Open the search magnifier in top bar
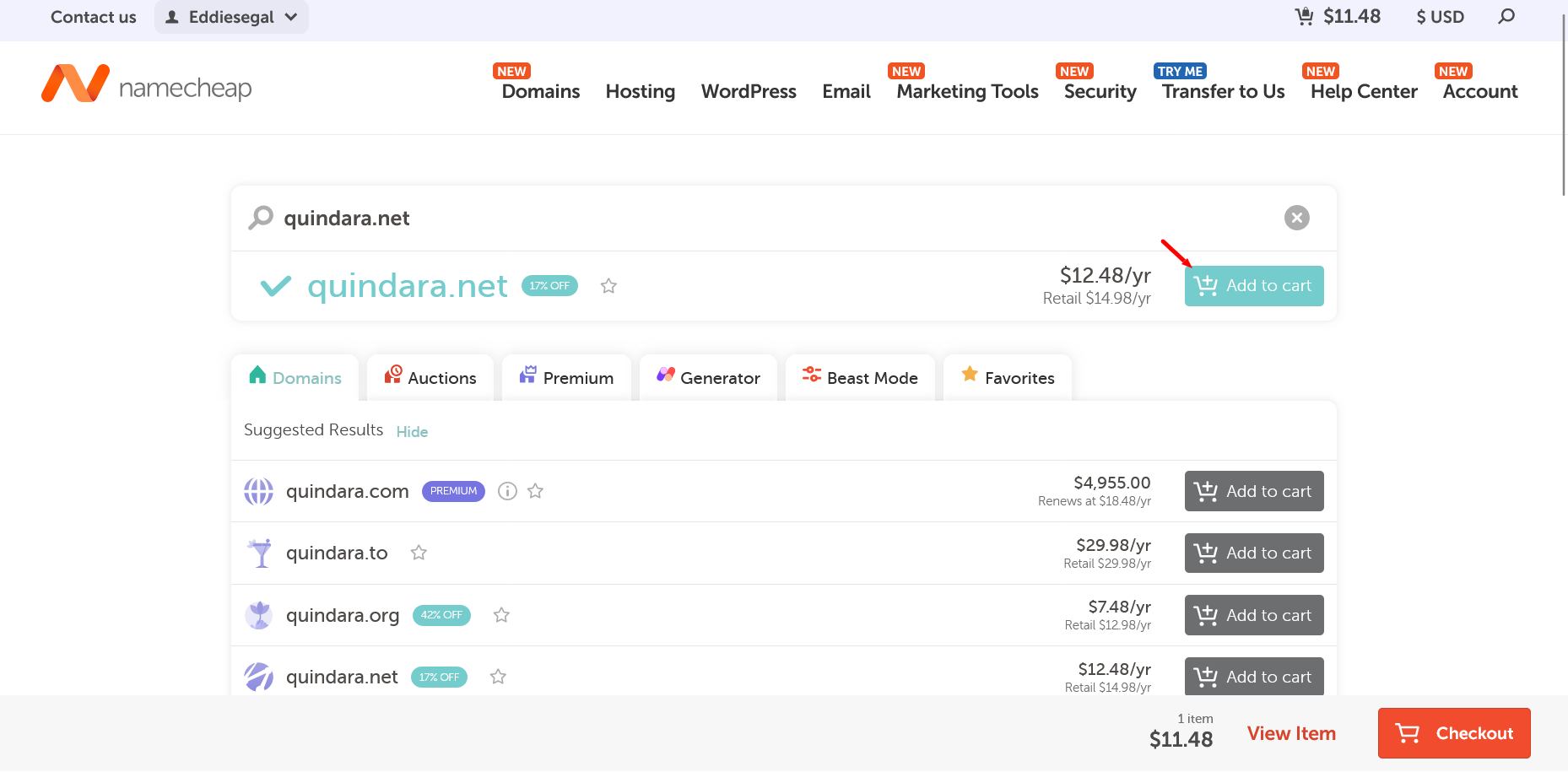The height and width of the screenshot is (772, 1568). click(x=1506, y=16)
